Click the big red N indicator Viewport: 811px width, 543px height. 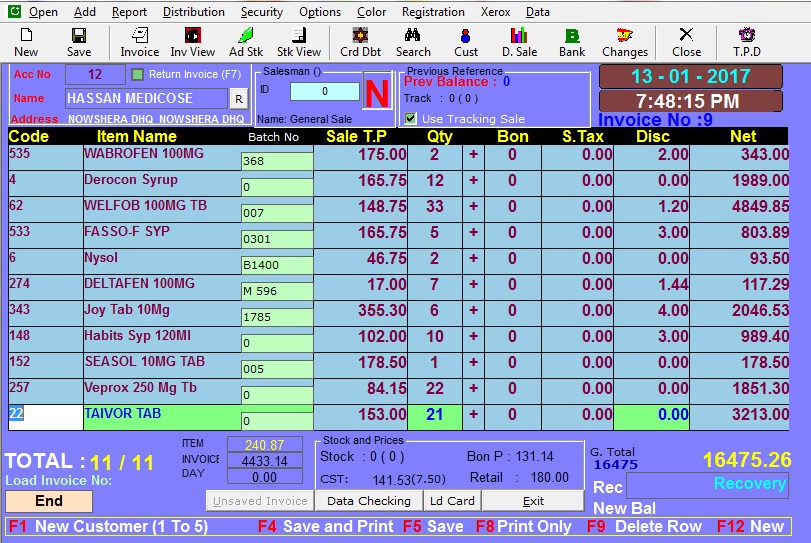[377, 92]
